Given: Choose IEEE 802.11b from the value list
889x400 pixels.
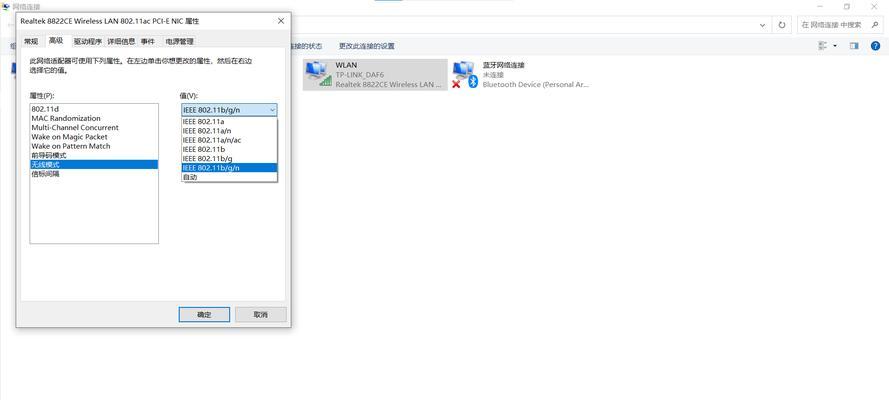Looking at the screenshot, I should [x=229, y=149].
